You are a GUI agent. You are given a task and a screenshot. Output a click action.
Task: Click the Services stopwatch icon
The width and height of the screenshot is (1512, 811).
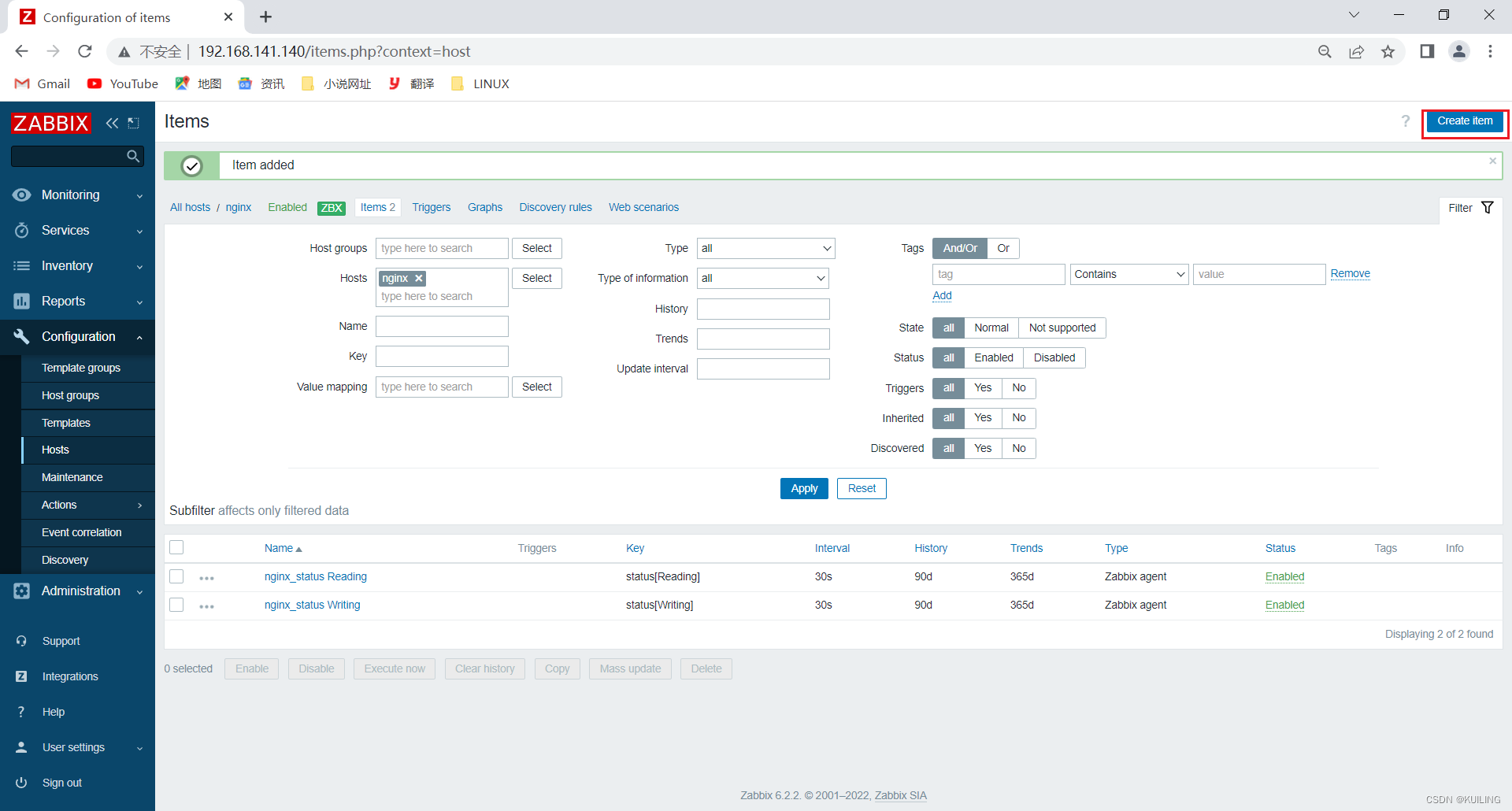[x=21, y=230]
